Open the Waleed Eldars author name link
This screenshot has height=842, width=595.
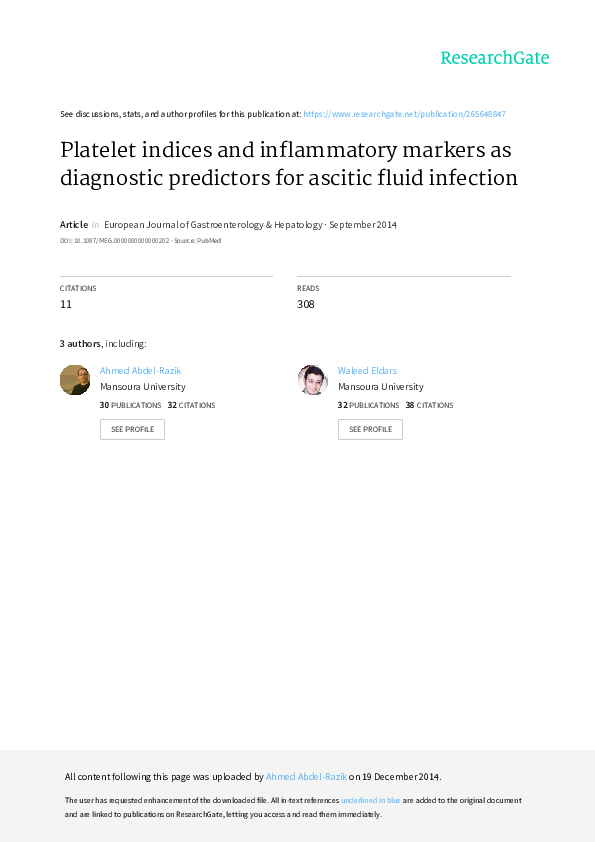pos(367,371)
